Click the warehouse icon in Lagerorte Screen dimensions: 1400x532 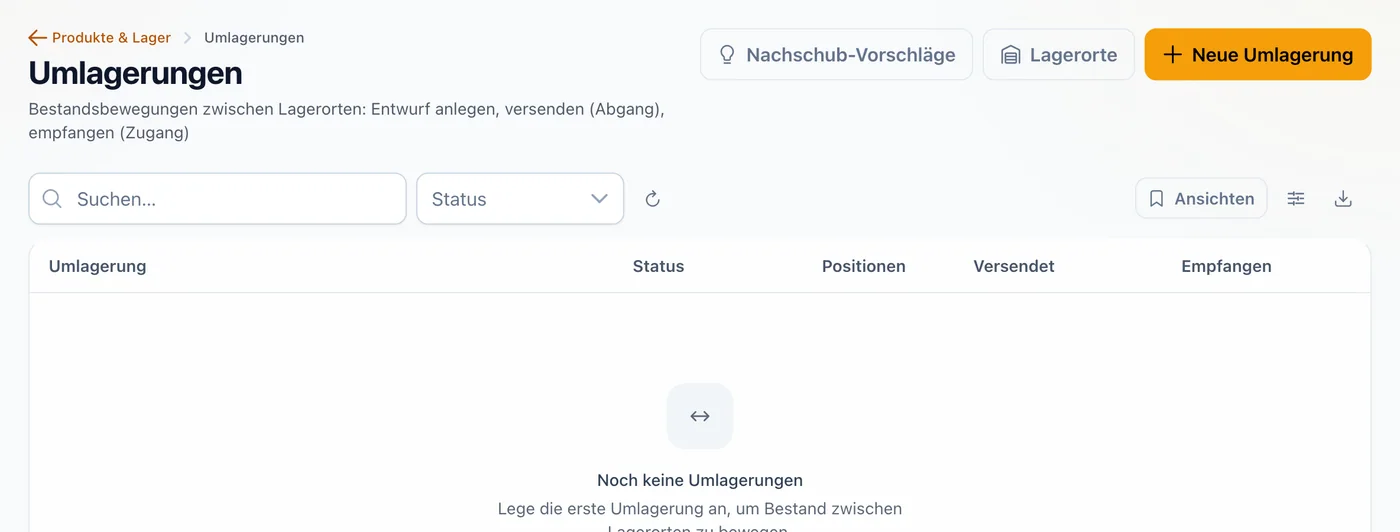tap(1010, 55)
